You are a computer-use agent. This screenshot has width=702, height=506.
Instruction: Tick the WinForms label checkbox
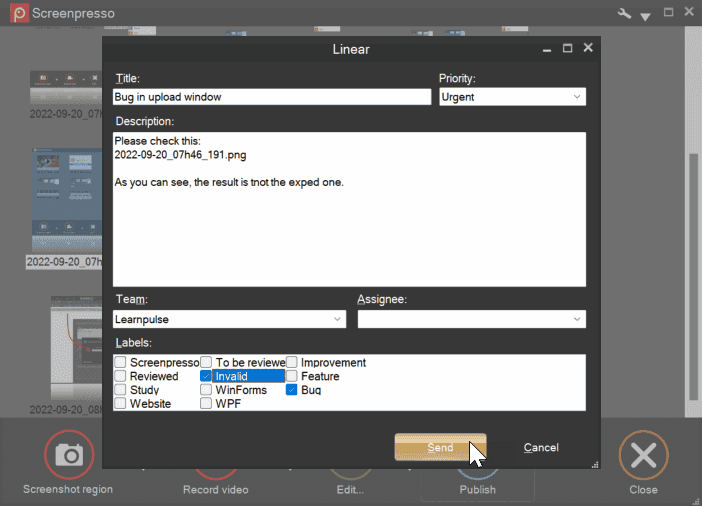pos(206,390)
